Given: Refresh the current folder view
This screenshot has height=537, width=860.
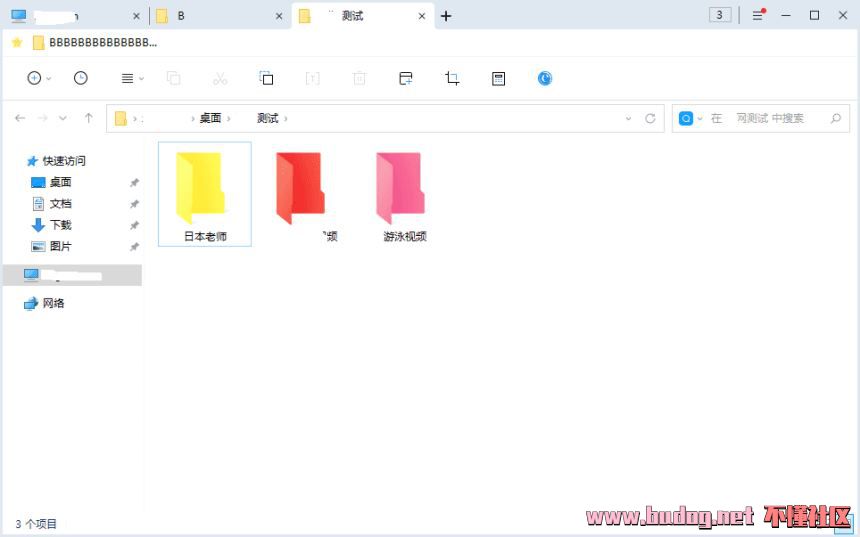Looking at the screenshot, I should [650, 118].
